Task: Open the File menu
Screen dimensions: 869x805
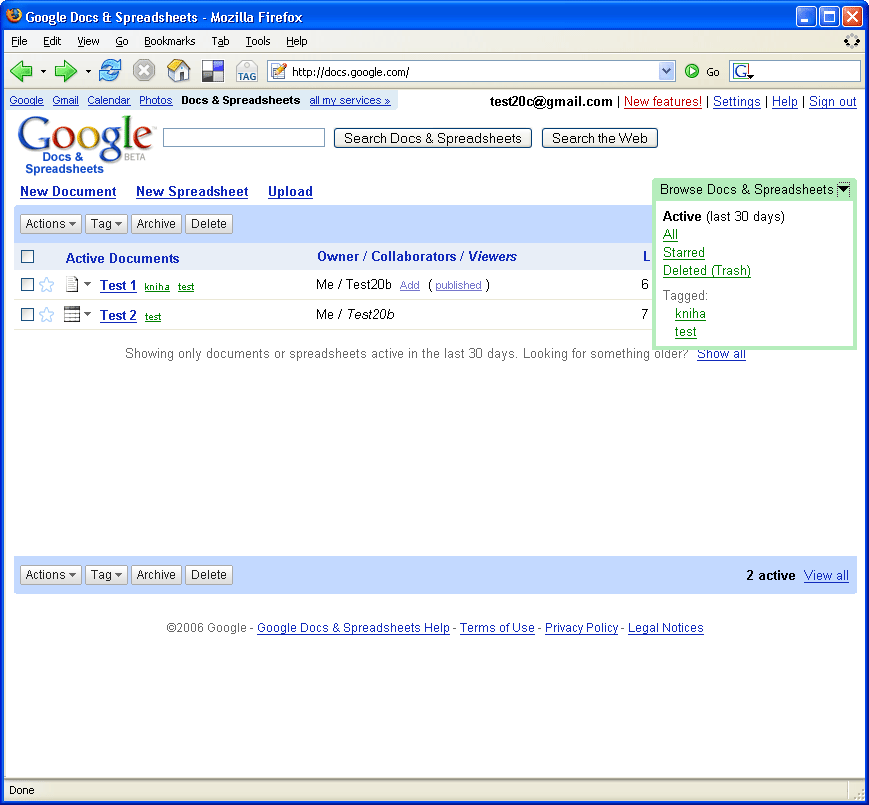Action: 19,41
